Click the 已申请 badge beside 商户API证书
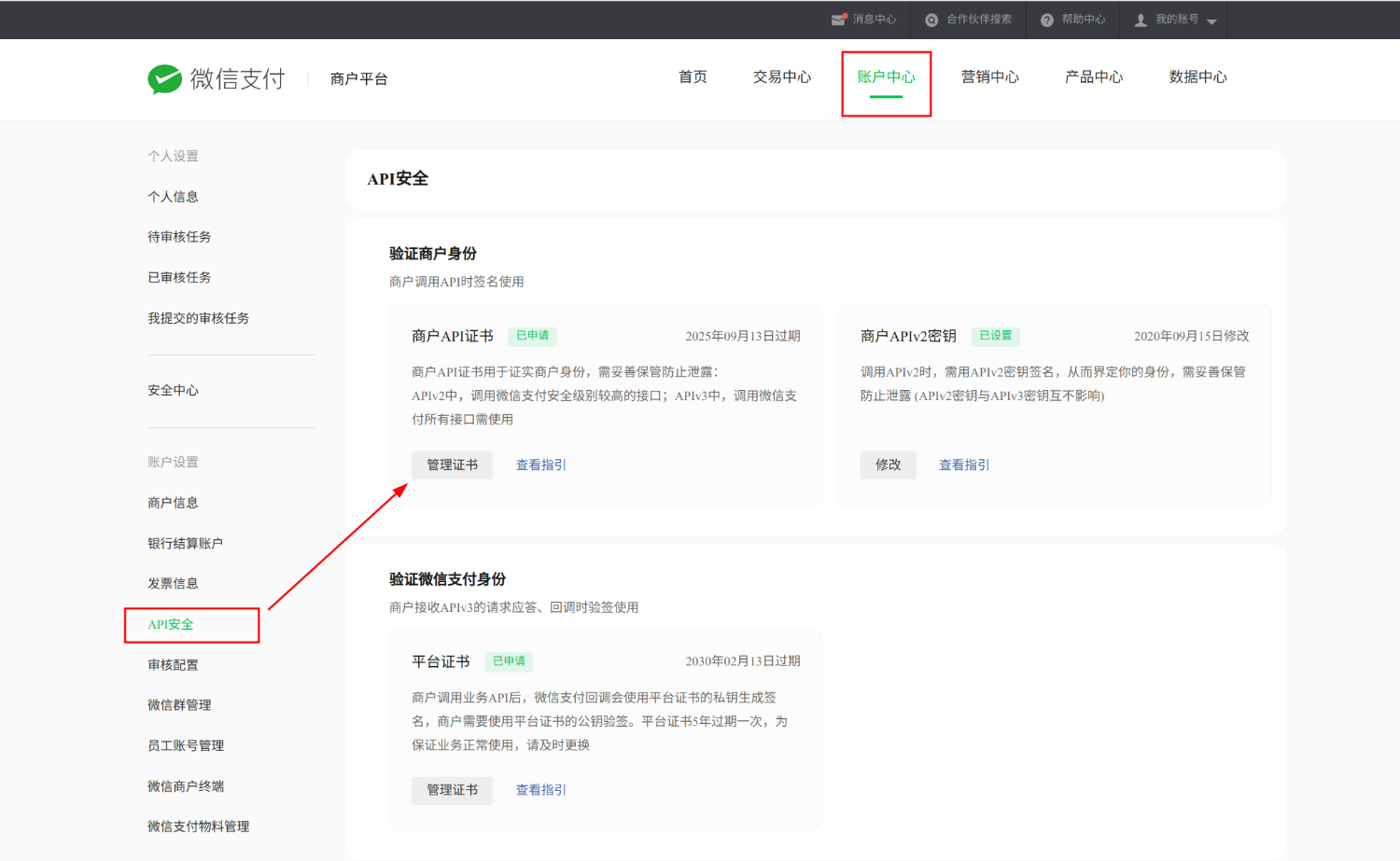This screenshot has width=1400, height=861. pos(532,336)
